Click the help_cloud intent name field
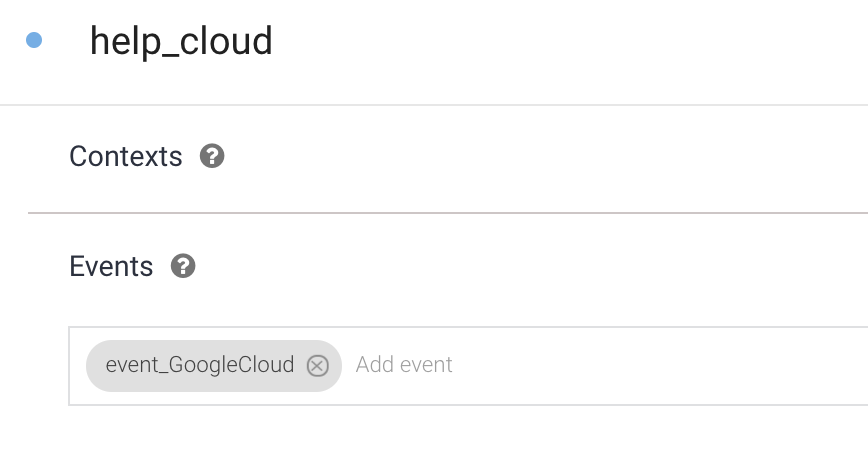 pos(181,42)
